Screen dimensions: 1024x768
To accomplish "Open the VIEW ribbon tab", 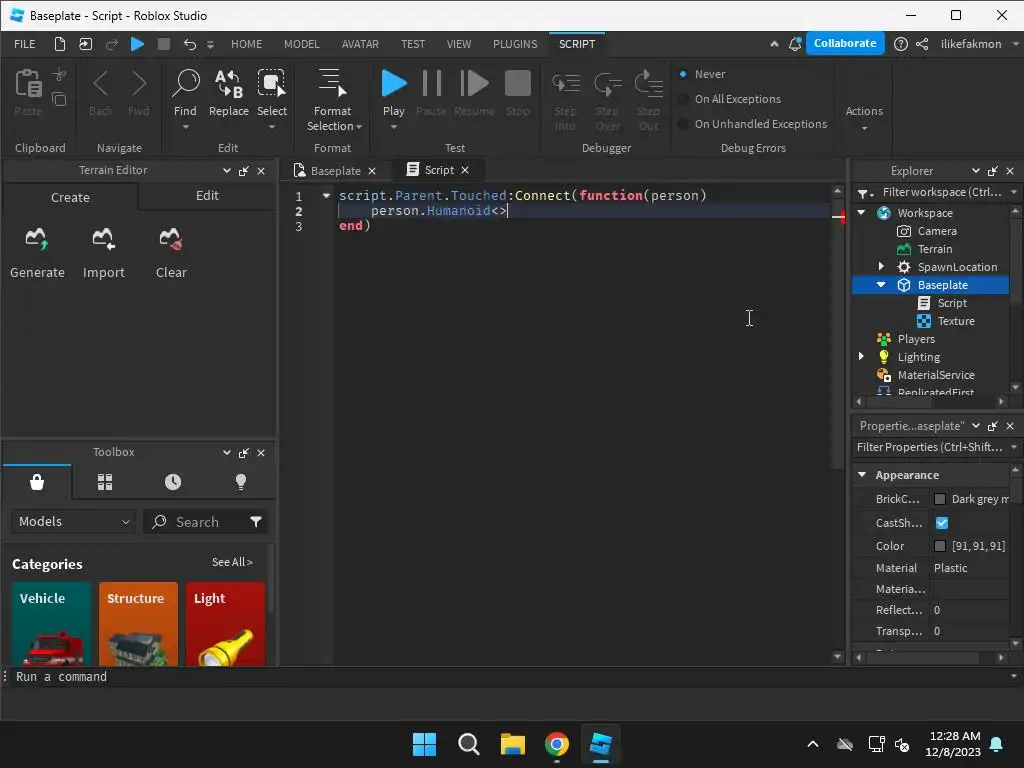I will [458, 44].
